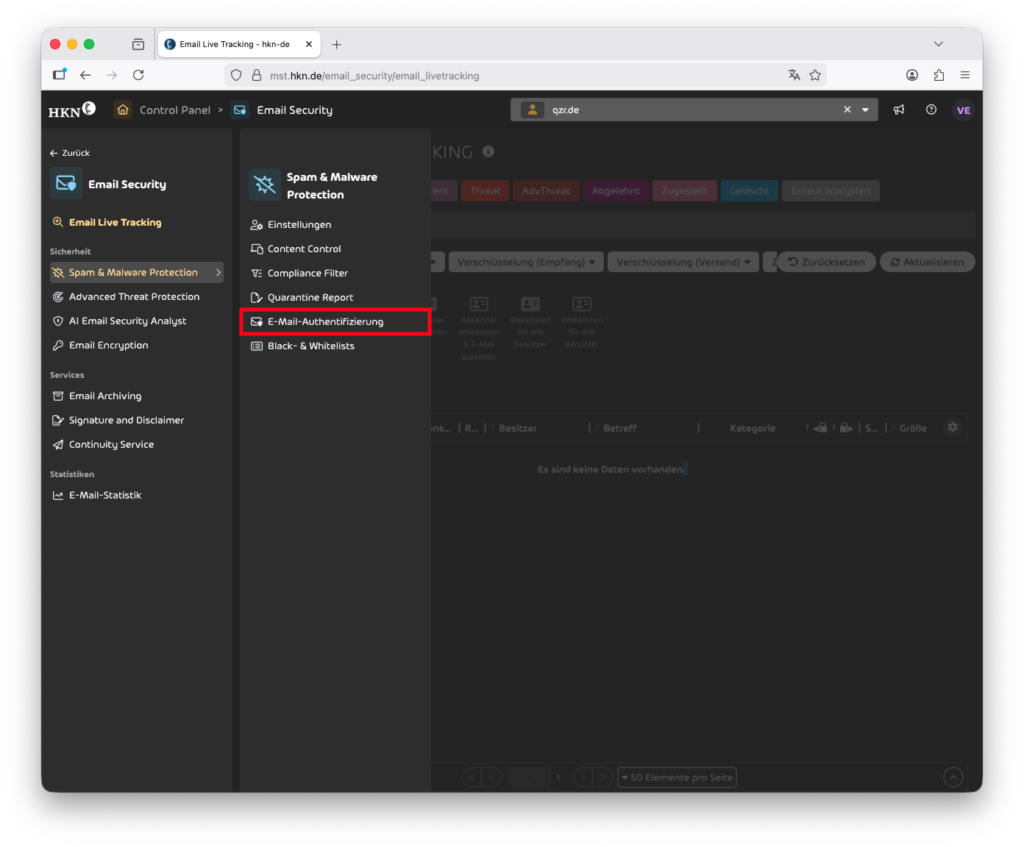Open the VE user avatar menu
Viewport: 1024px width, 847px height.
[x=963, y=110]
